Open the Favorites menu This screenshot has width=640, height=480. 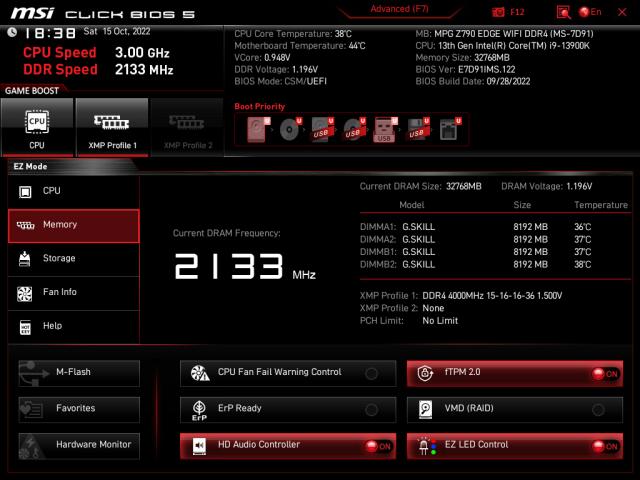(x=79, y=409)
